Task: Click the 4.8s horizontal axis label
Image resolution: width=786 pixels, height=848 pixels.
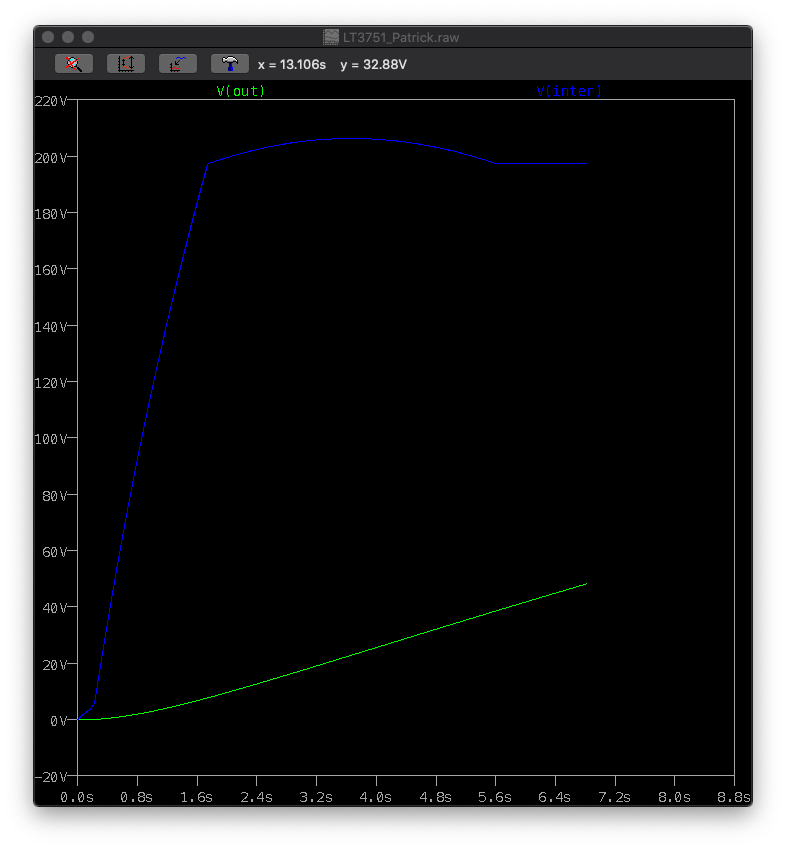Action: (435, 797)
